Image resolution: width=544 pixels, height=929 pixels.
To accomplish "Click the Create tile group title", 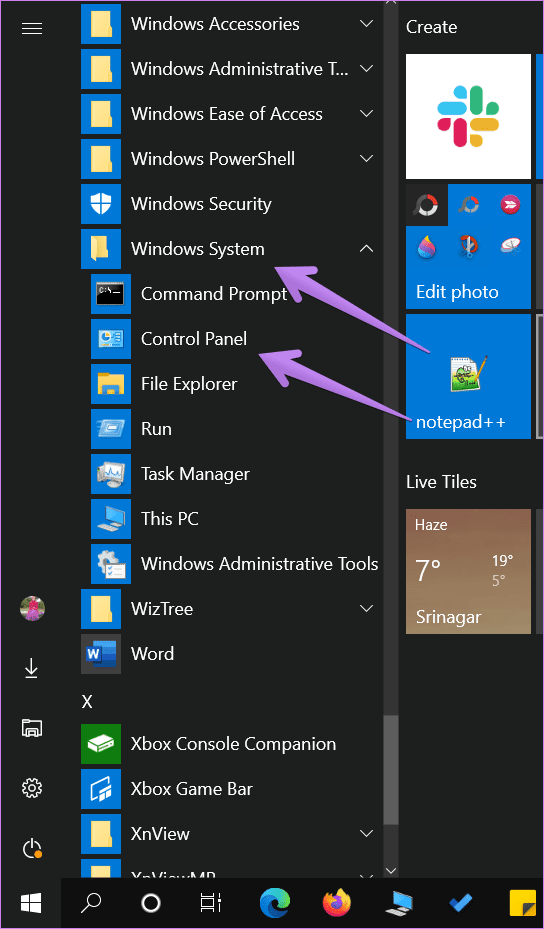I will pyautogui.click(x=431, y=27).
